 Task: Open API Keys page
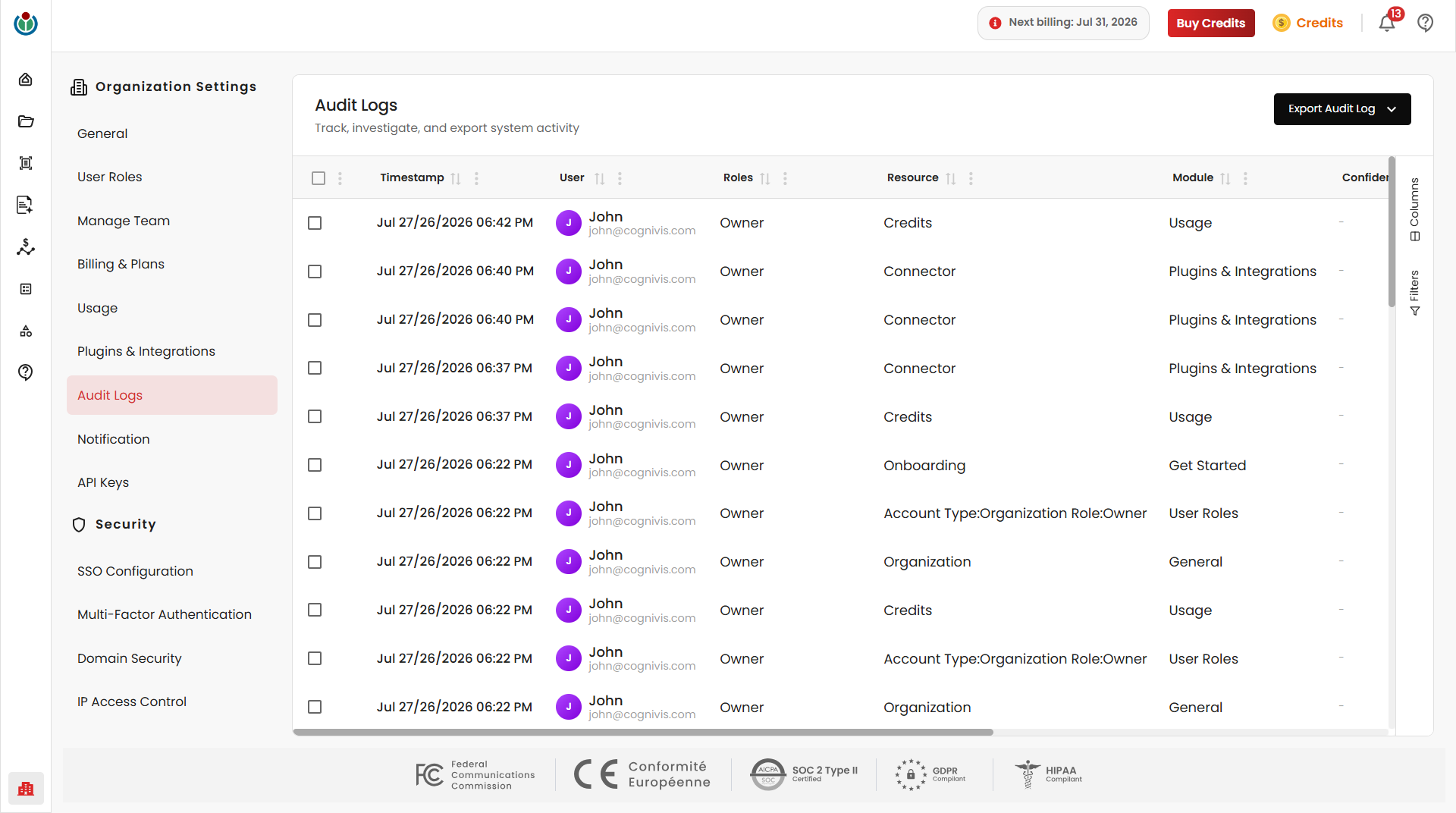point(103,482)
